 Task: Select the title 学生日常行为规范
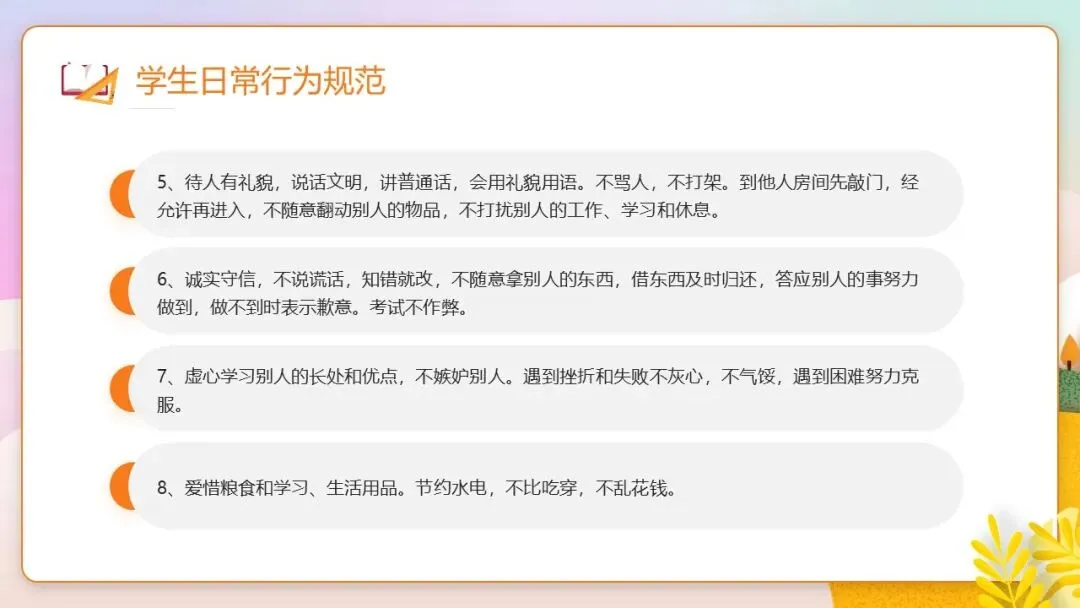260,81
